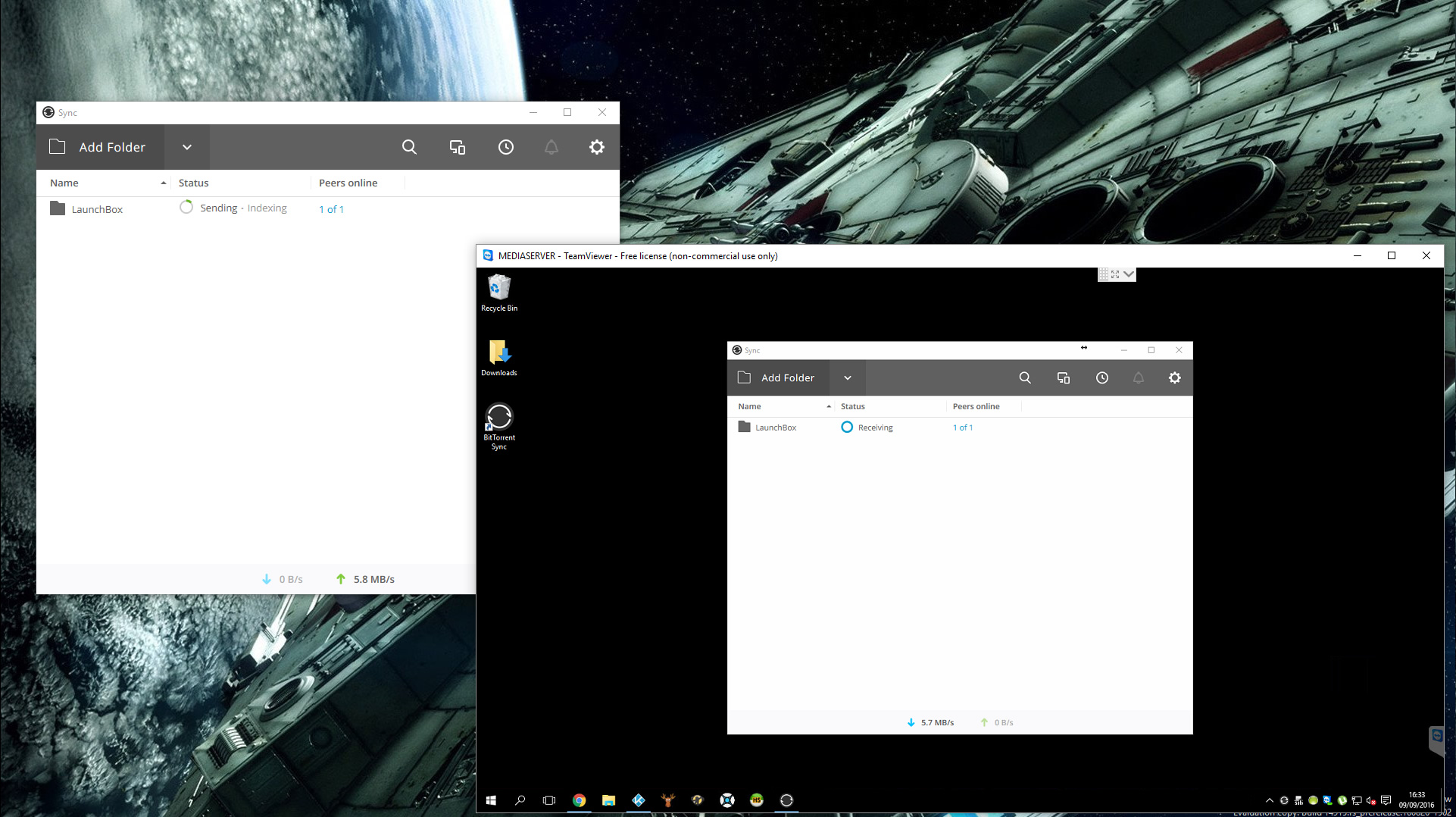Click network tray icon on remote taskbar

1357,800
